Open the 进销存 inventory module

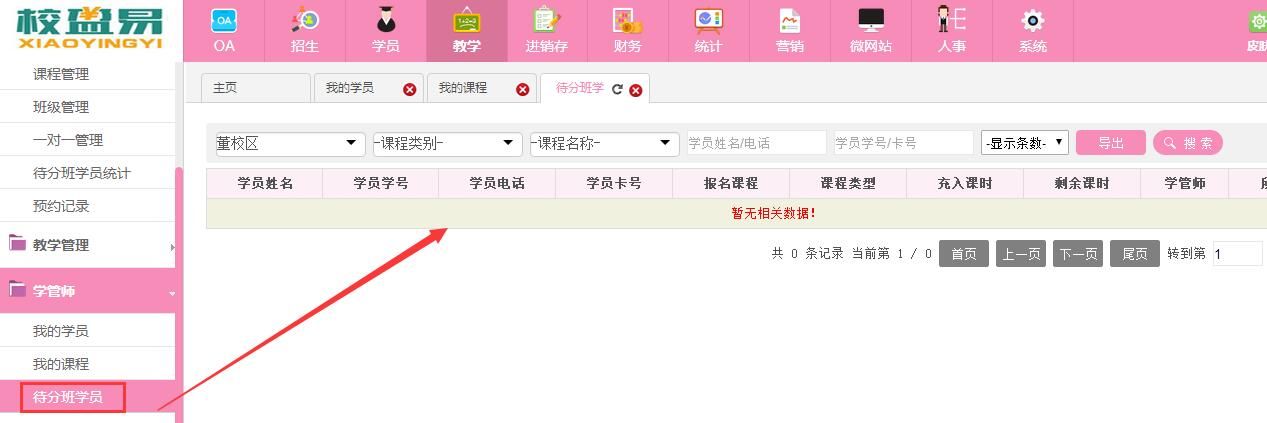546,30
